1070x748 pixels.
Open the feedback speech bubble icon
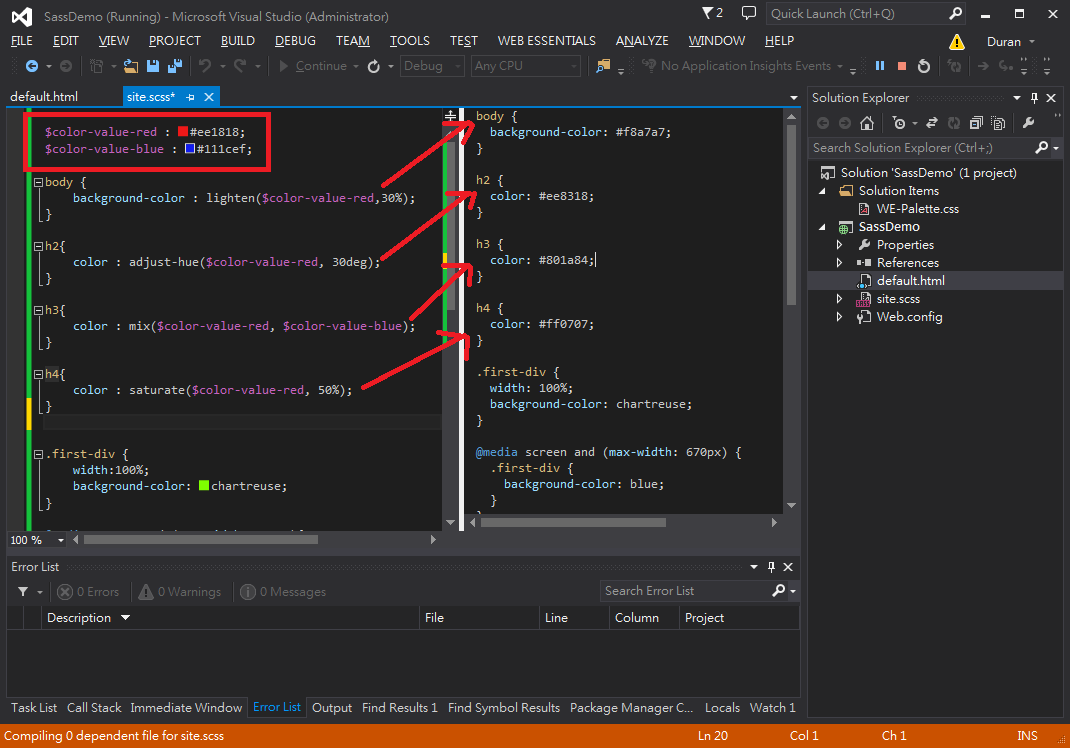coord(749,13)
